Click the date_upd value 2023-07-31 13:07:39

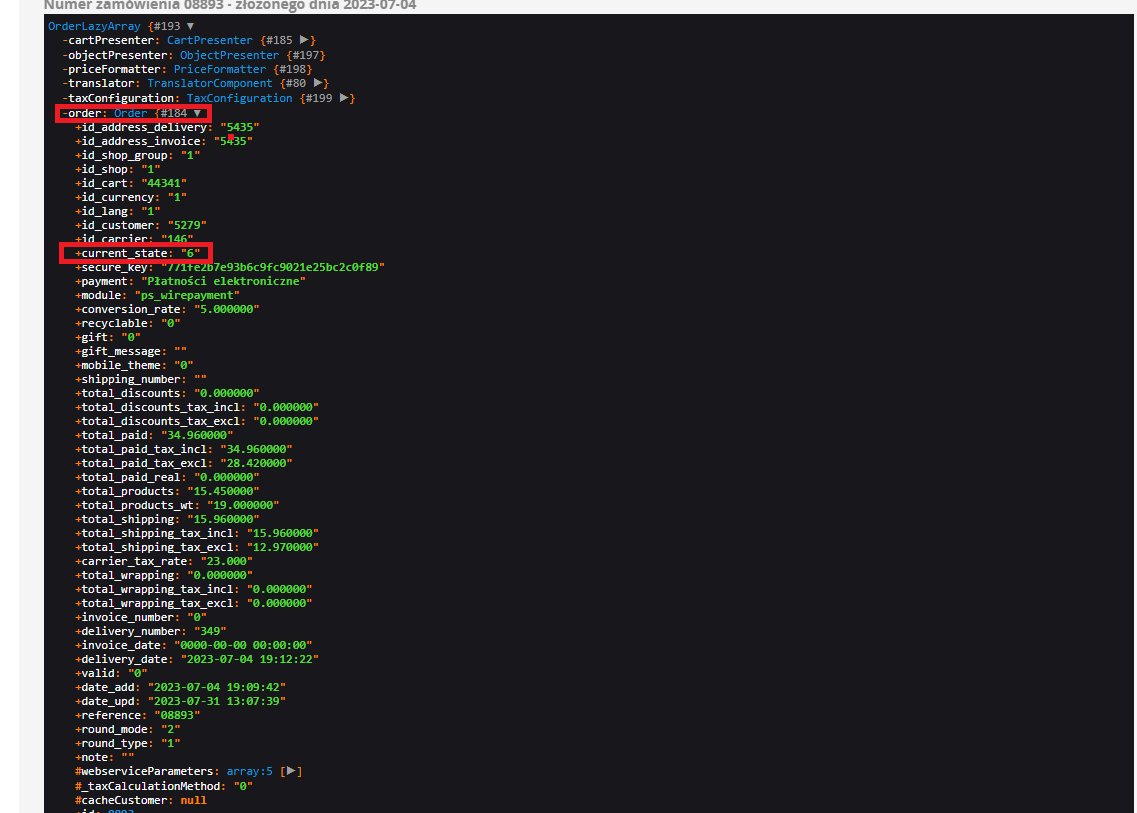[x=217, y=701]
